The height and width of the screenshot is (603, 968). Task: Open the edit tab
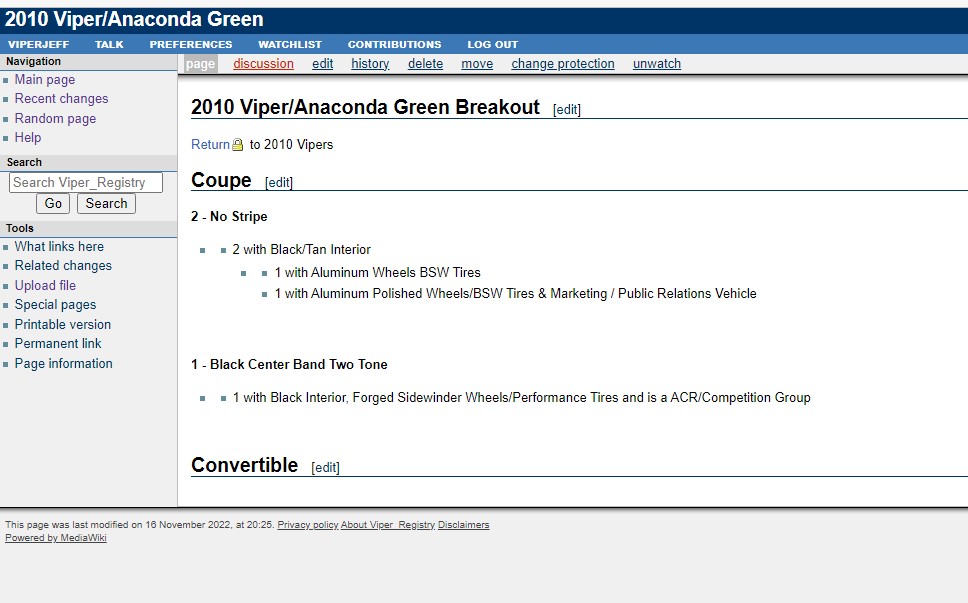click(322, 64)
